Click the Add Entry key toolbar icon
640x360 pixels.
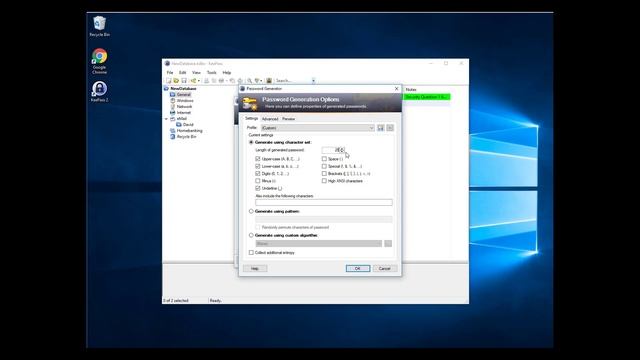pos(193,81)
